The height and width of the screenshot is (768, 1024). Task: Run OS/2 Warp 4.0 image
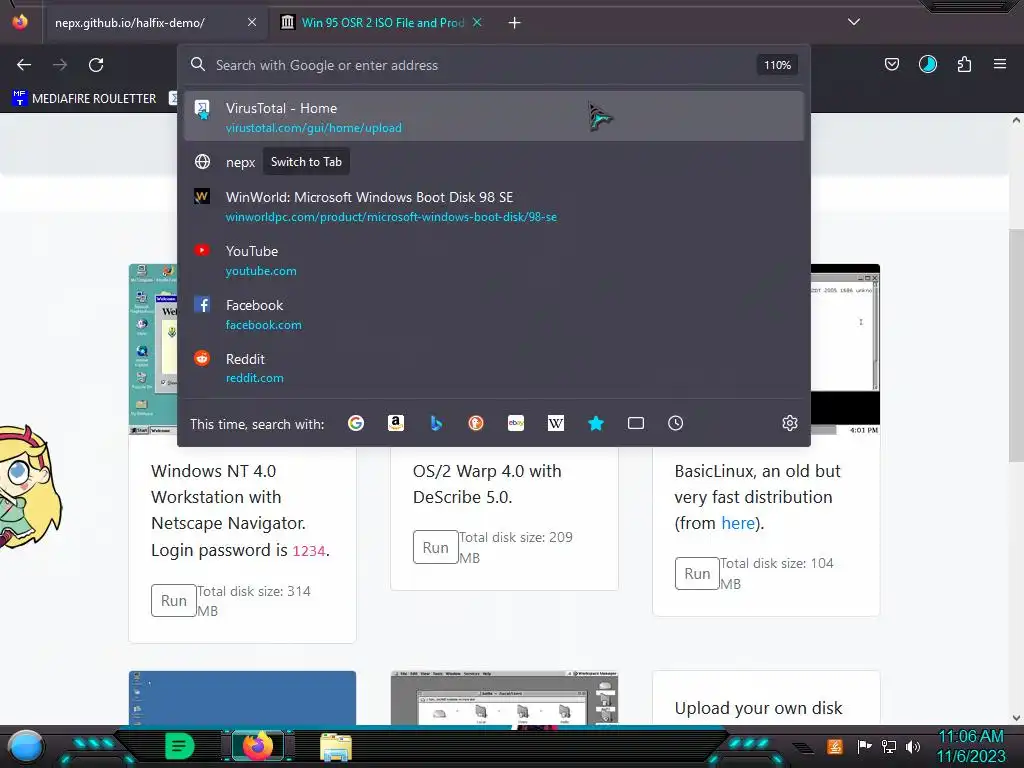tap(436, 547)
